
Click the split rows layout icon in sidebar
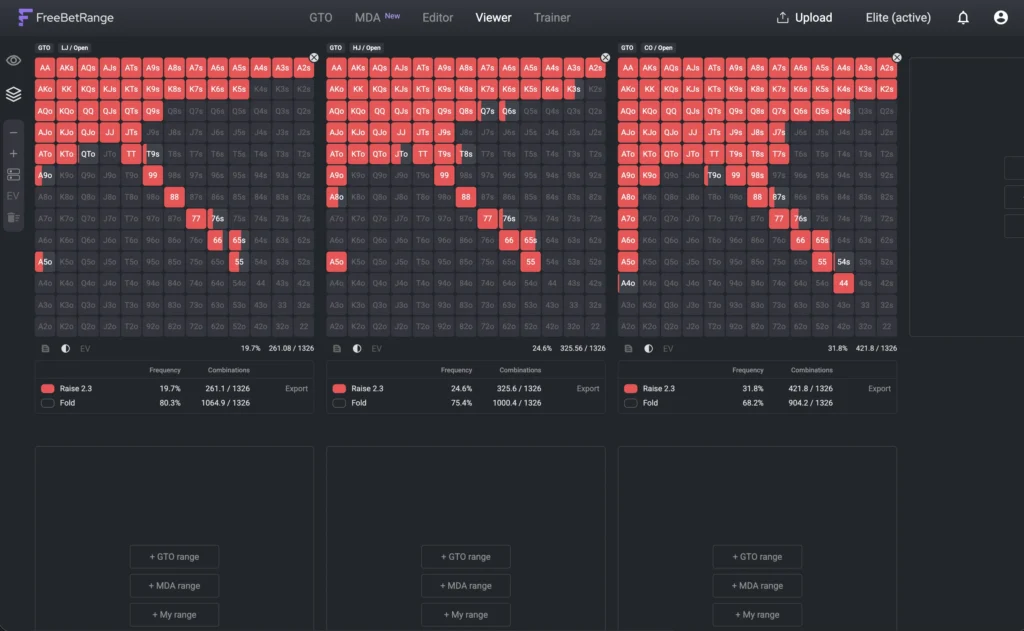[13, 175]
